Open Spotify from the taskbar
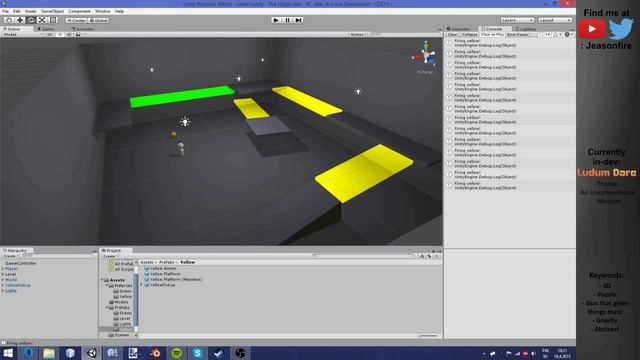The height and width of the screenshot is (360, 640). click(x=176, y=353)
